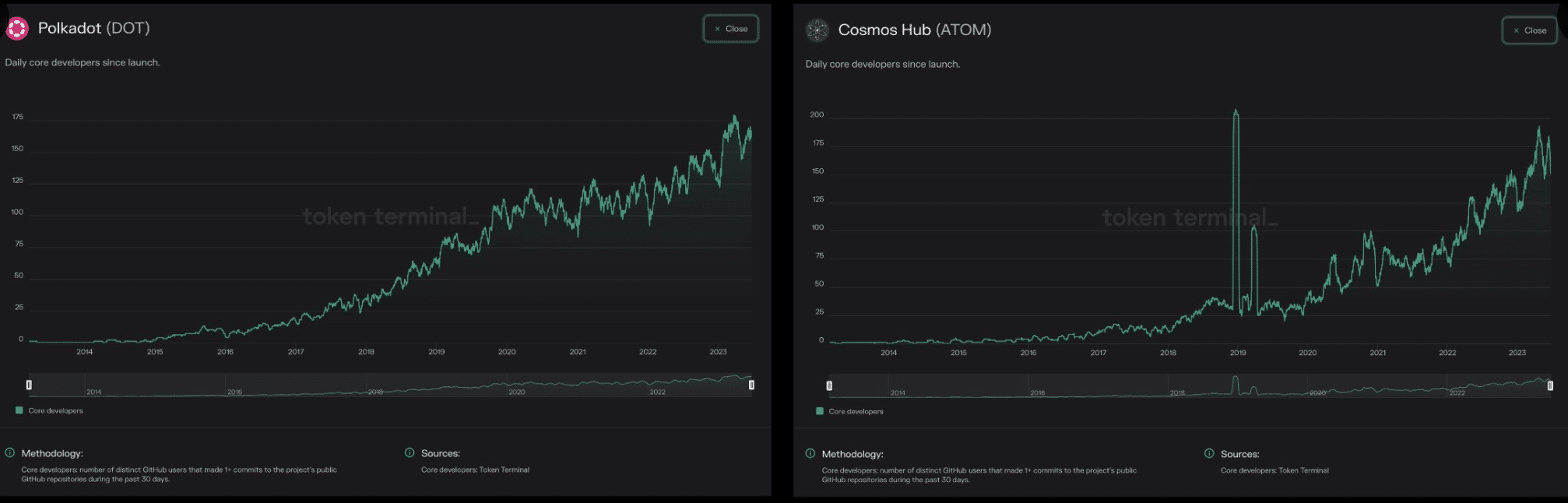Click the Polkadot (DOT) title text
This screenshot has width=1568, height=503.
click(93, 28)
